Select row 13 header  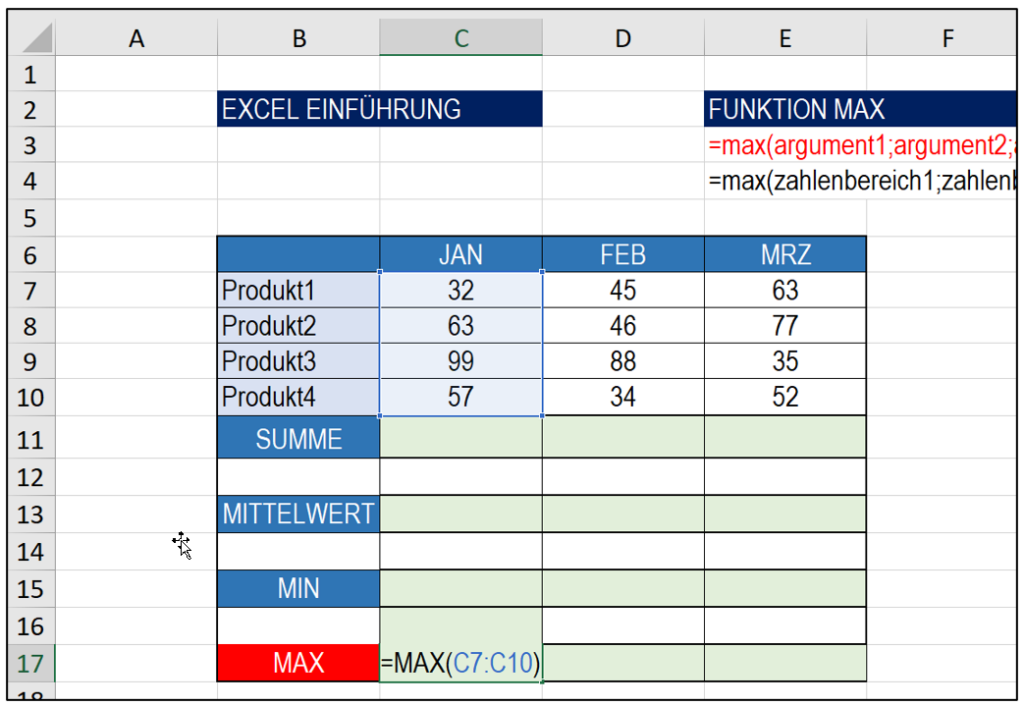pos(31,514)
